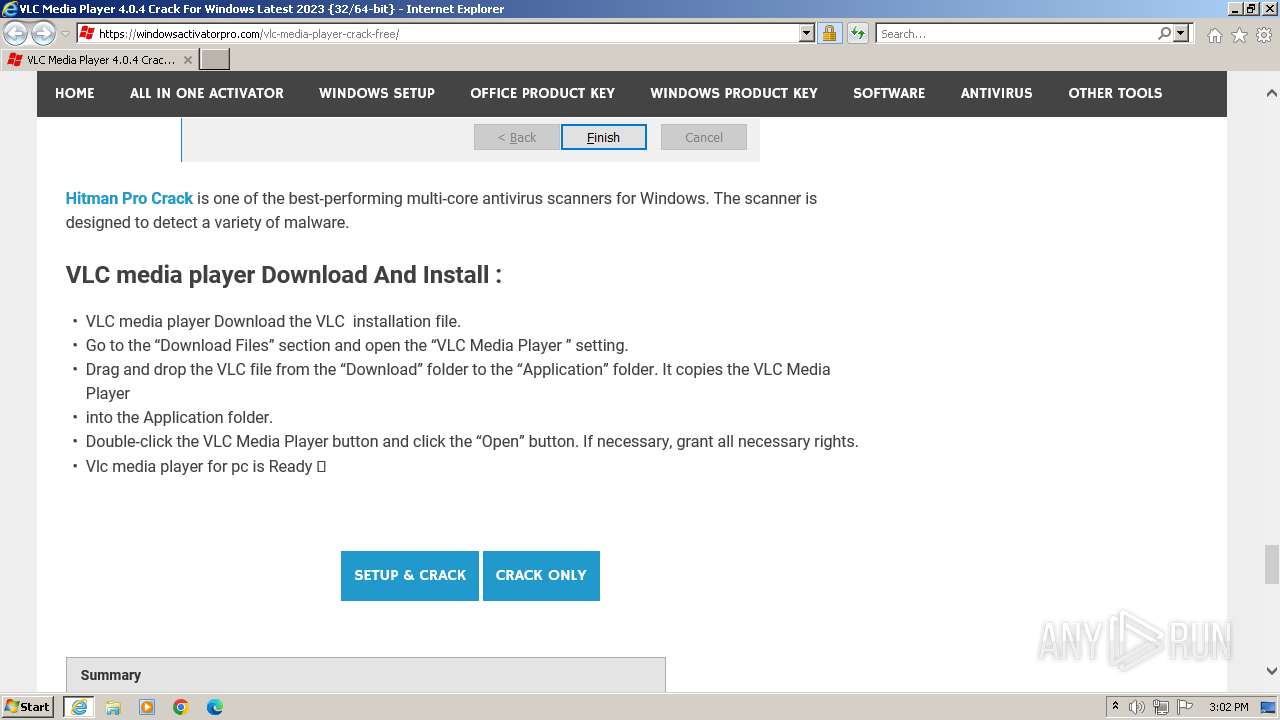Open the IE Tools gear icon

coord(1264,35)
